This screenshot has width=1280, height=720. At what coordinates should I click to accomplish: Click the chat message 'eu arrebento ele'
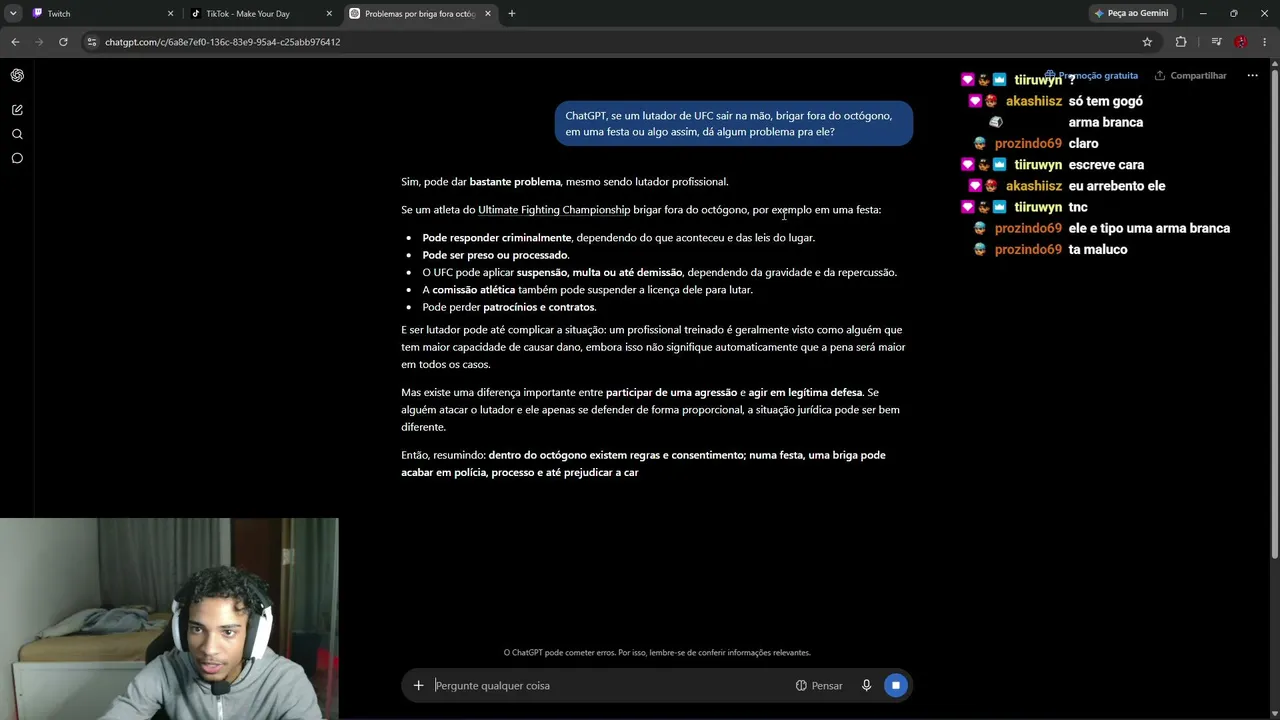(x=1116, y=186)
